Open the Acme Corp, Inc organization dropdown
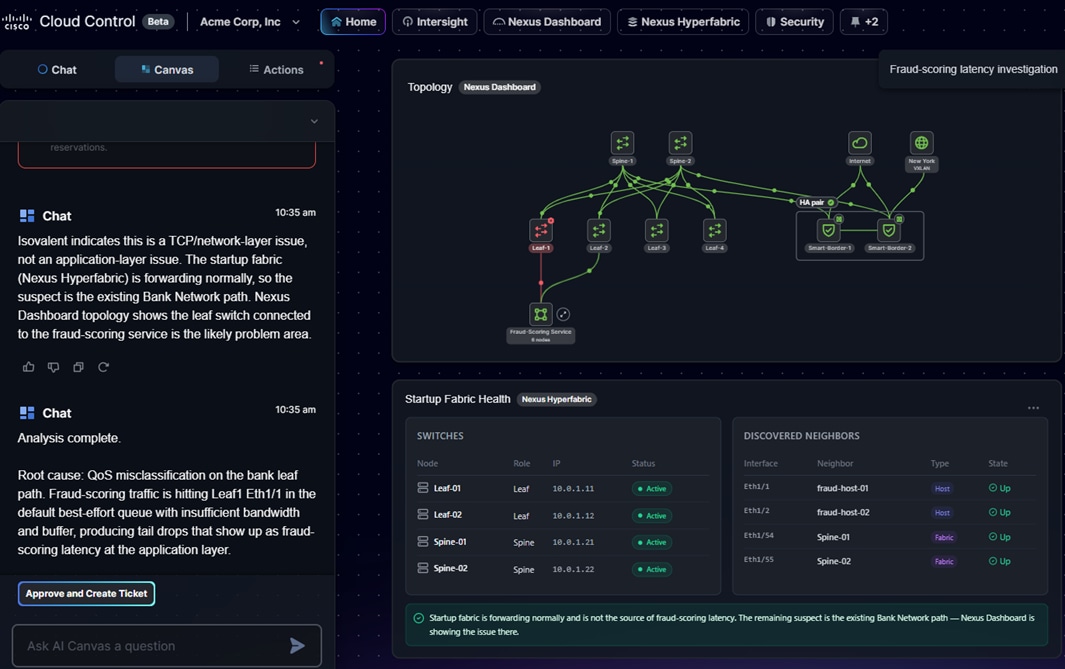This screenshot has width=1065, height=669. click(249, 22)
